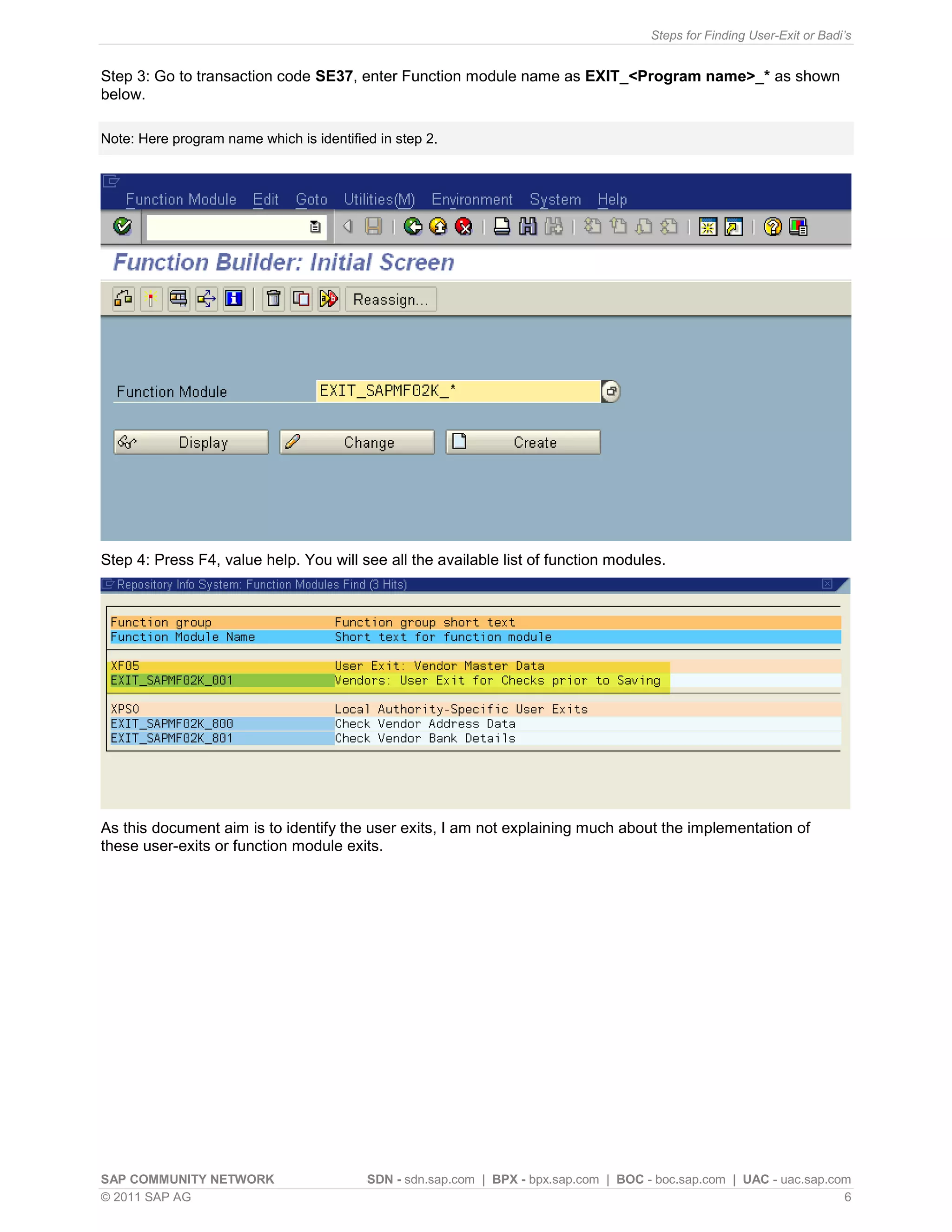Click the Test/Execute icon
The height and width of the screenshot is (1232, 952).
(x=179, y=298)
